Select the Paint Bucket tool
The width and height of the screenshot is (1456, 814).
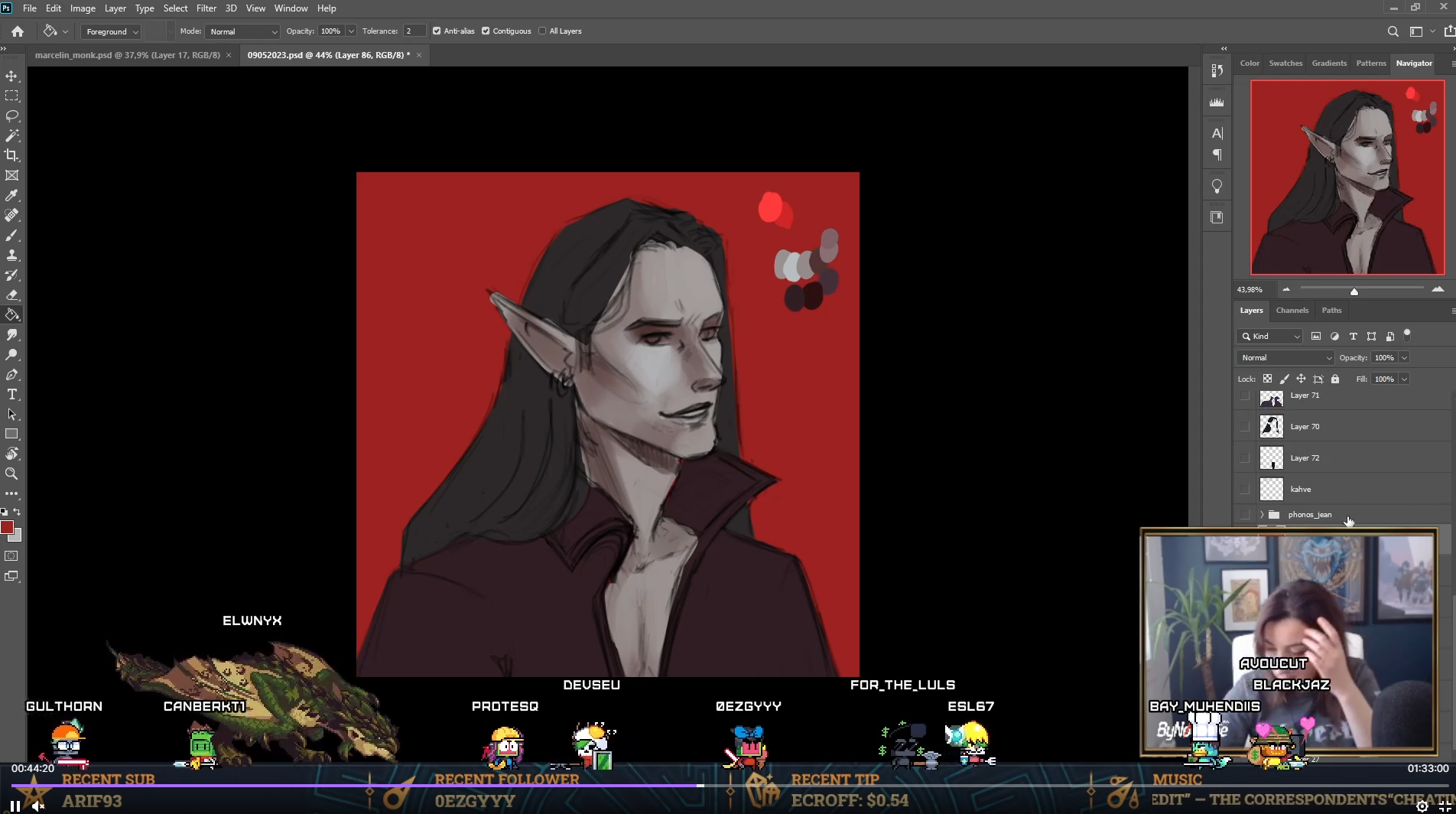pyautogui.click(x=11, y=315)
